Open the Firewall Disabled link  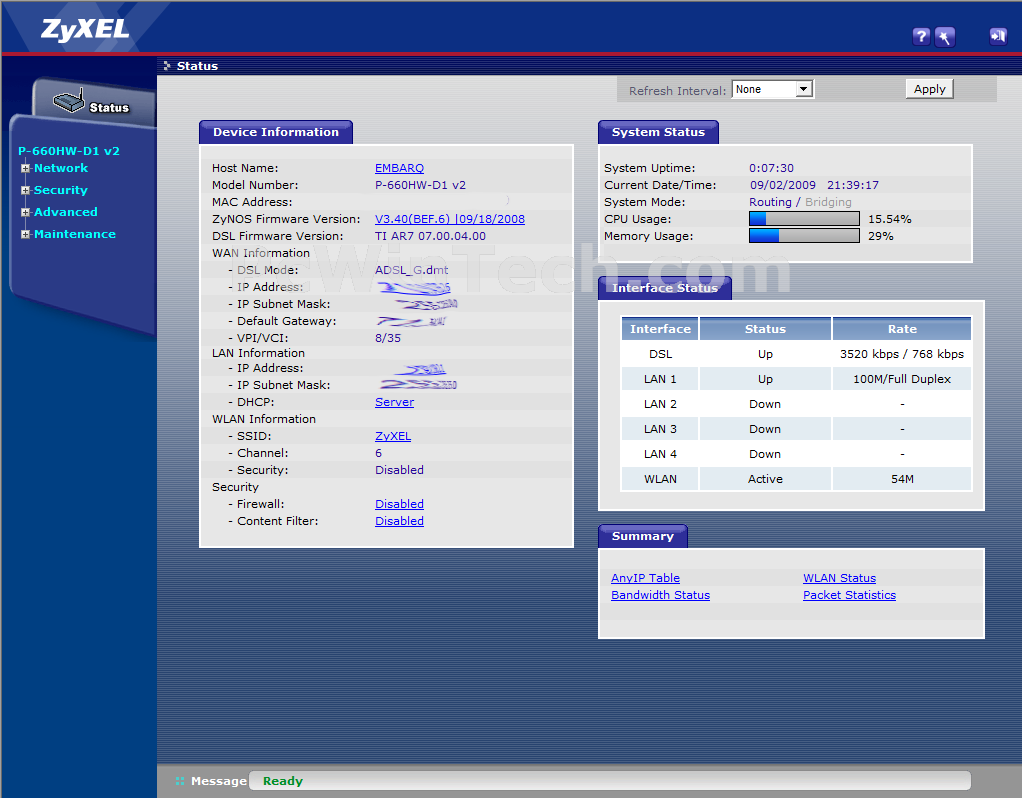pos(400,504)
